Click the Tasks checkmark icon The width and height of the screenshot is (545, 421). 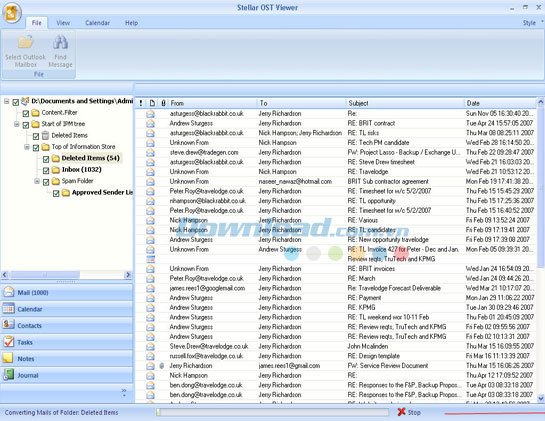[x=8, y=342]
